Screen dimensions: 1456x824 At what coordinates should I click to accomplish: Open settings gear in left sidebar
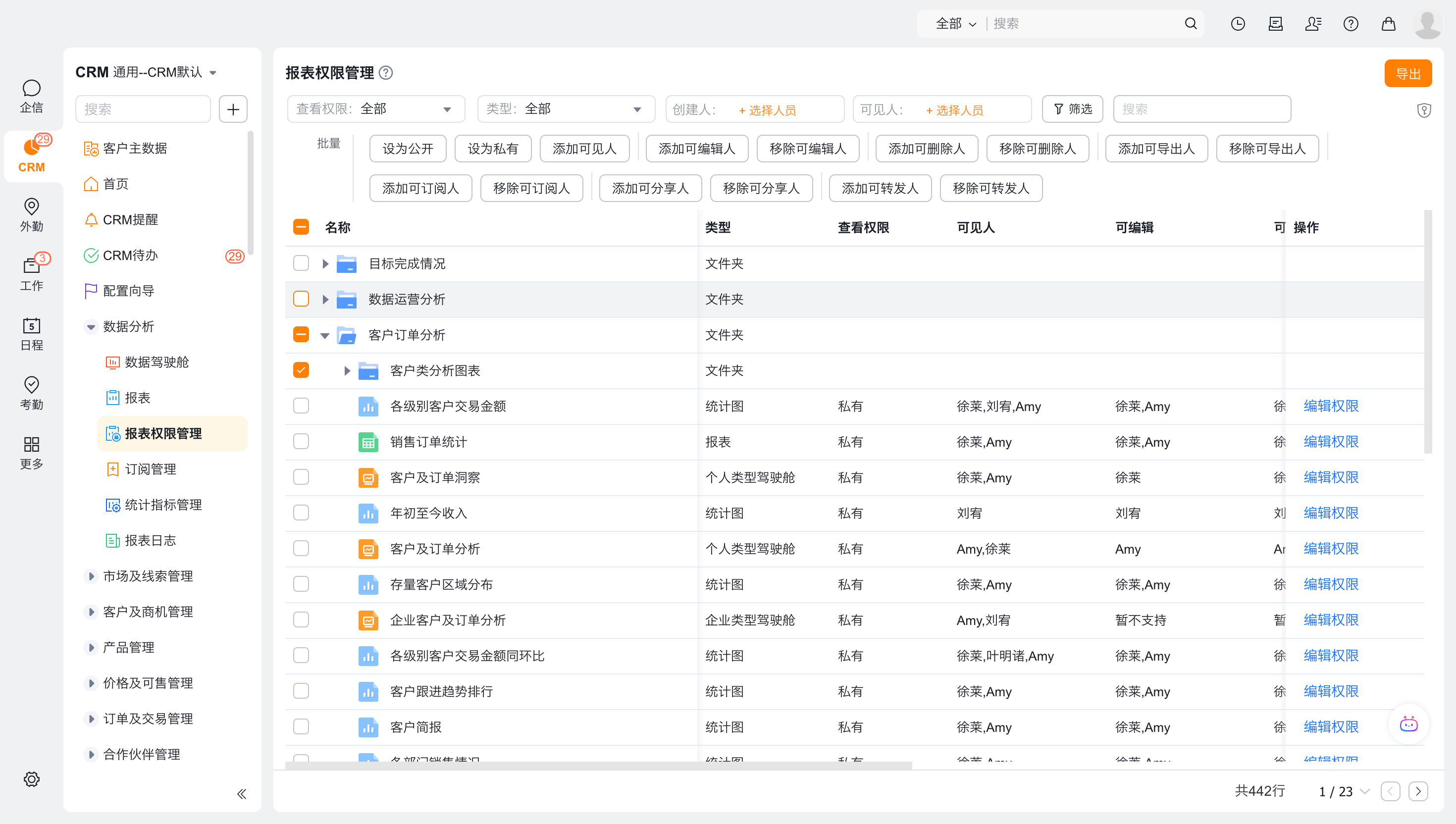32,779
